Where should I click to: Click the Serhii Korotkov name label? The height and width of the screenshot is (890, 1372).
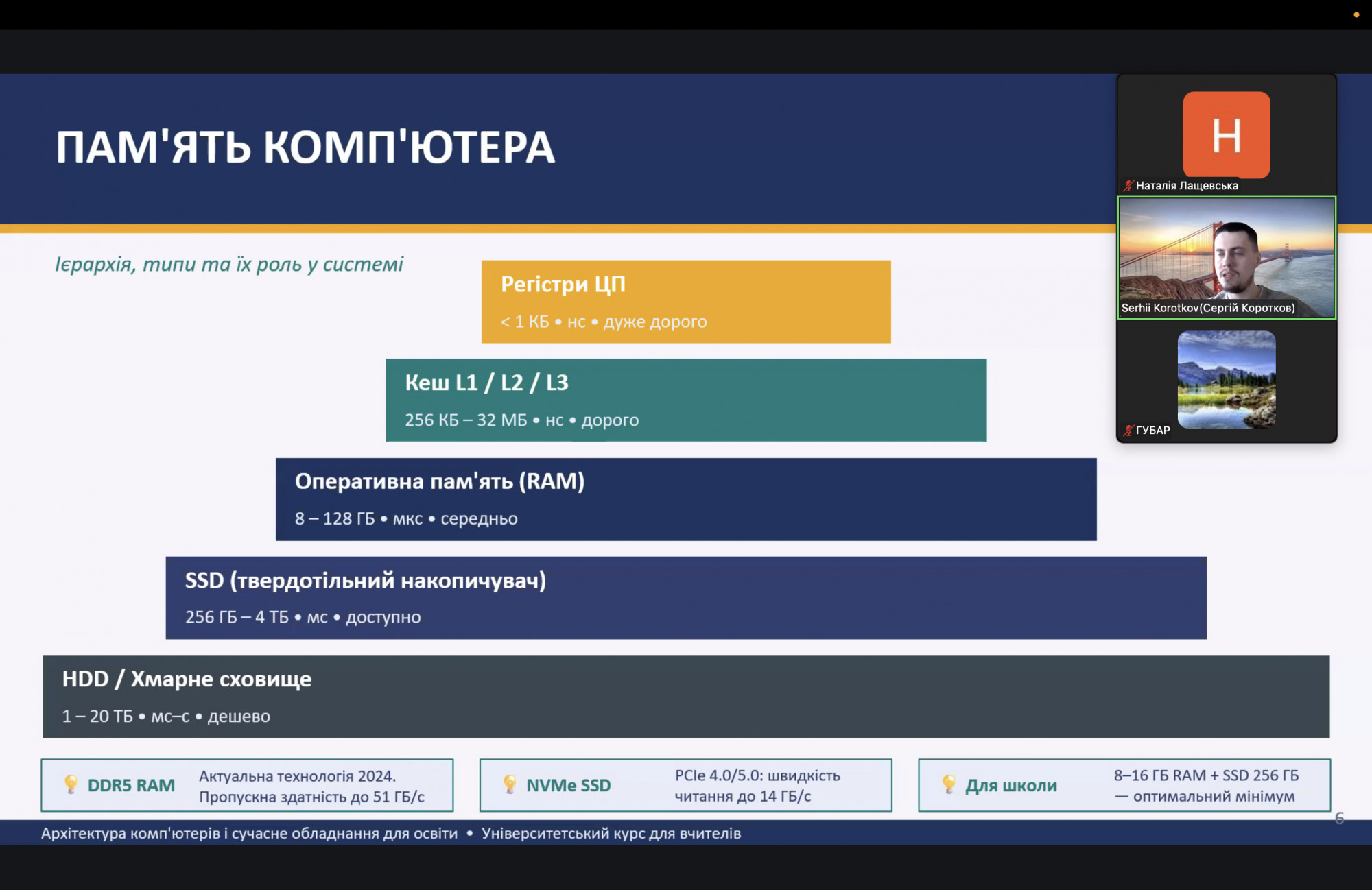point(1207,309)
